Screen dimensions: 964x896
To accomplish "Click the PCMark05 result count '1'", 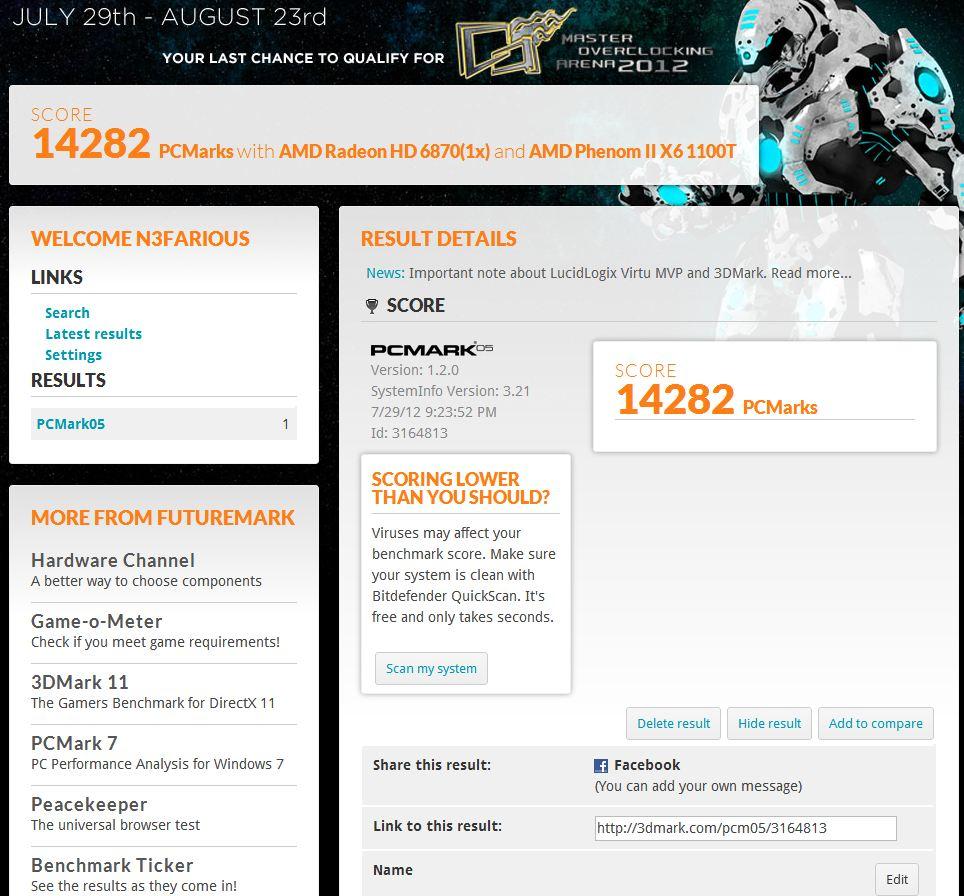I will [285, 424].
